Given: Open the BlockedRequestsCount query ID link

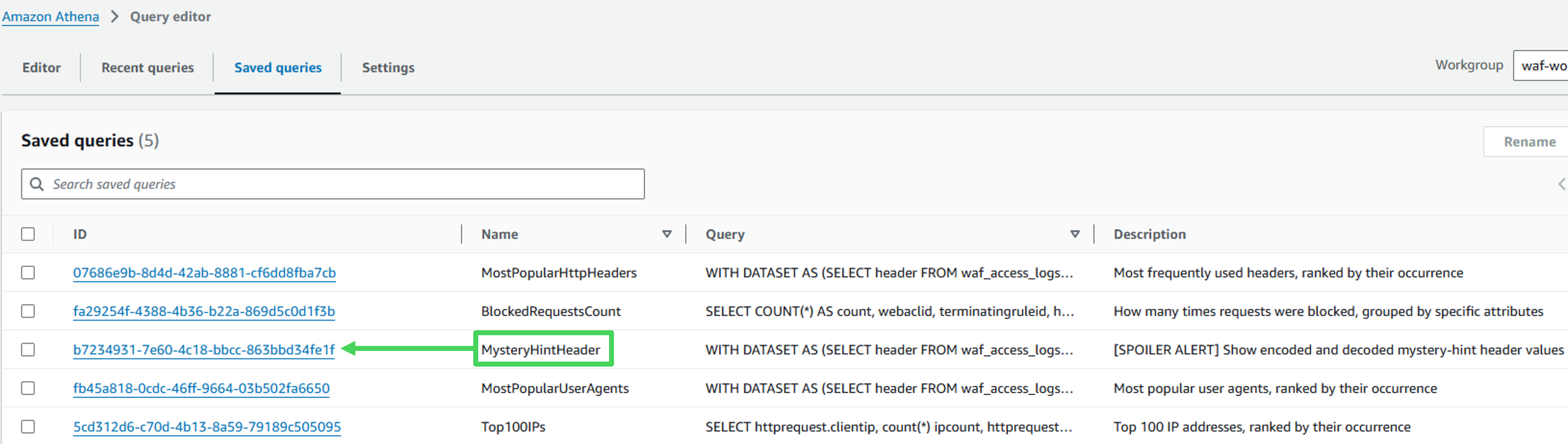Looking at the screenshot, I should point(204,311).
